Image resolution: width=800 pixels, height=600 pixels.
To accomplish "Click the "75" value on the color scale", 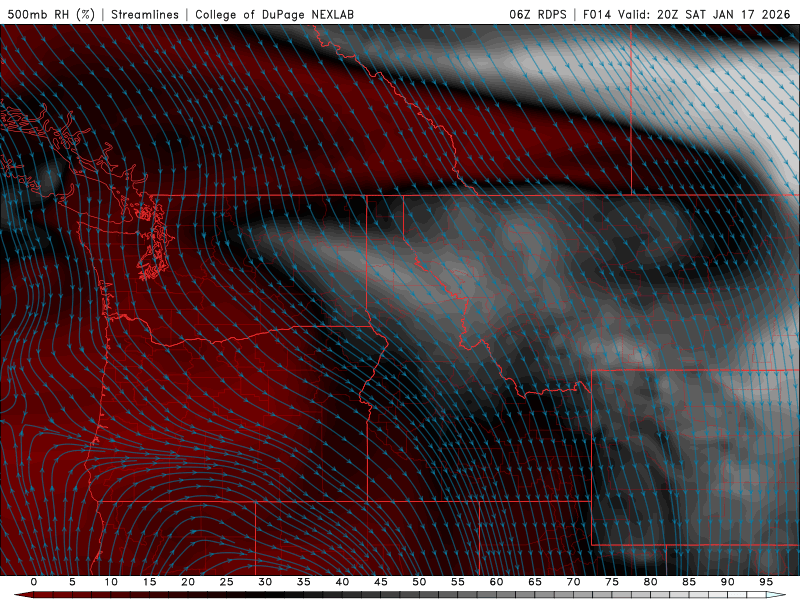I will (612, 582).
